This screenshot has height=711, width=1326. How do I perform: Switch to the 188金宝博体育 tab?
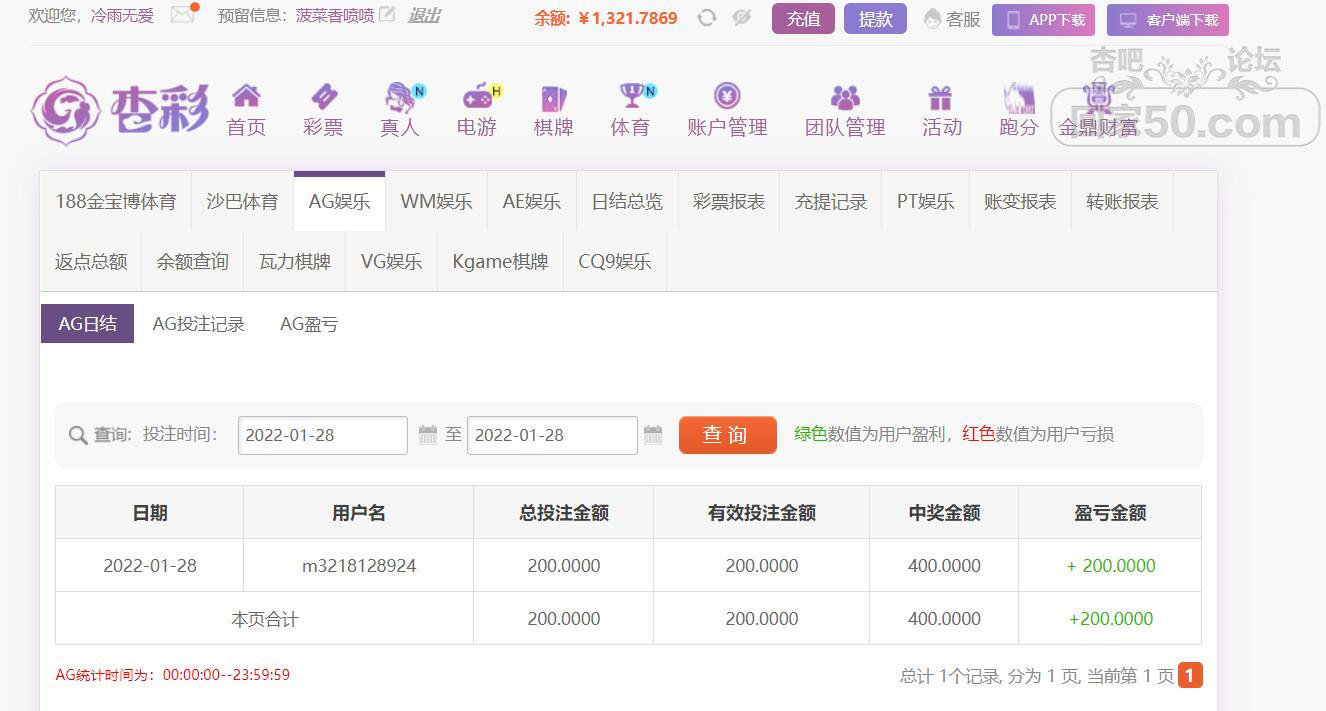[x=115, y=201]
